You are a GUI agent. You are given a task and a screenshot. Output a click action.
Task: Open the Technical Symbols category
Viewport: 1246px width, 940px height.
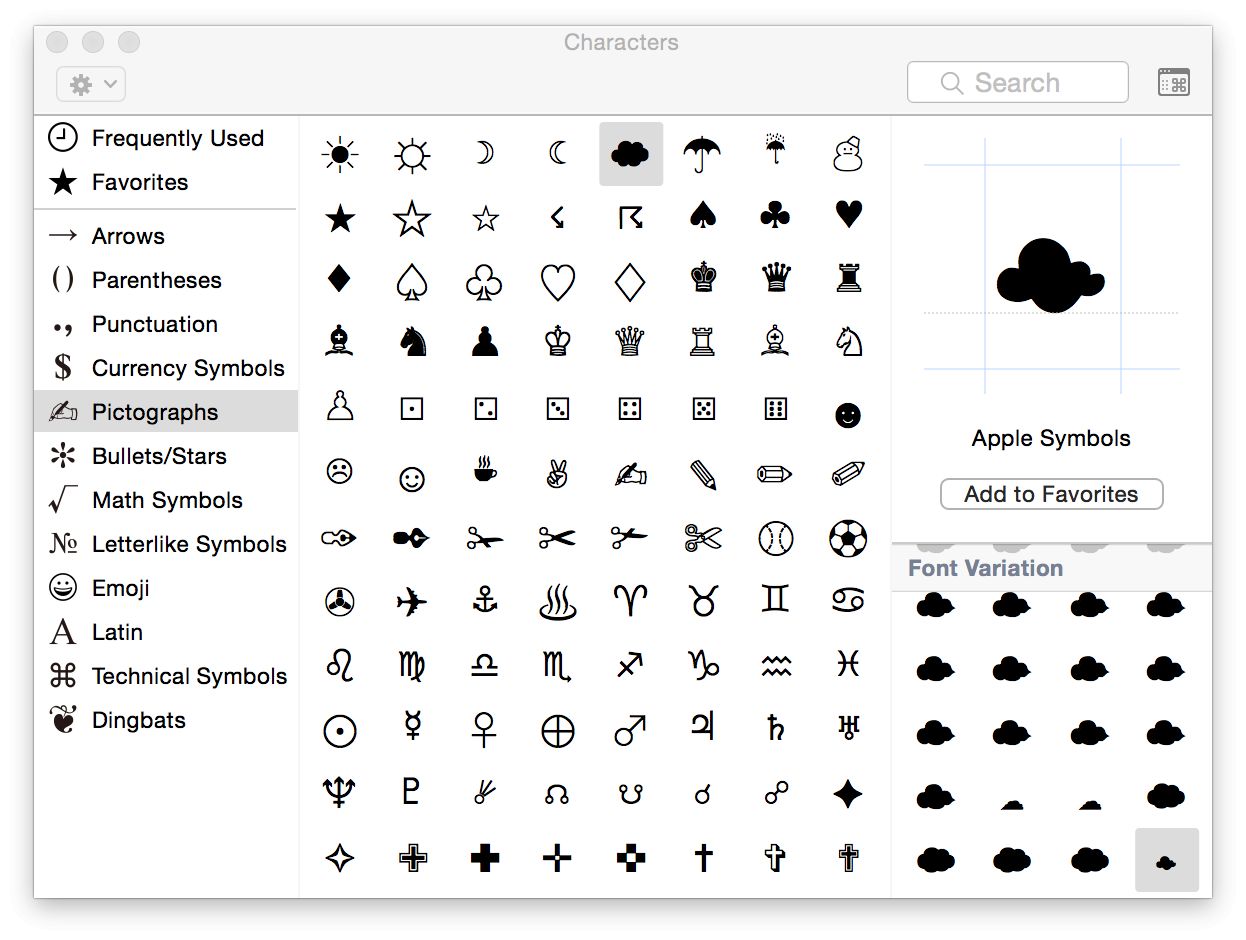[166, 676]
